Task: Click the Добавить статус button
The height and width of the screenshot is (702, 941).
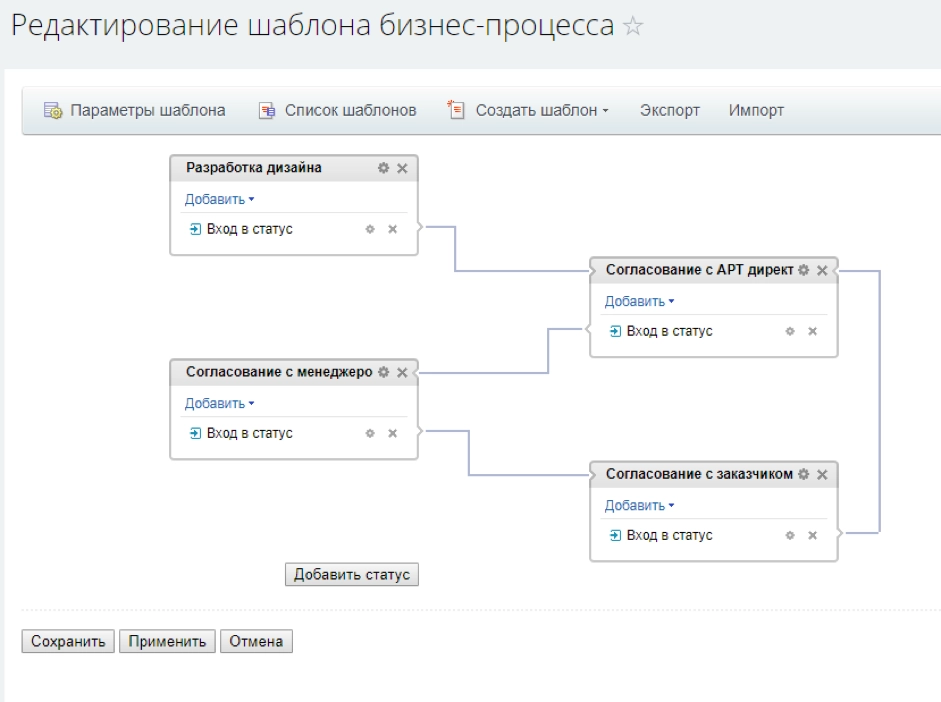Action: [x=351, y=573]
